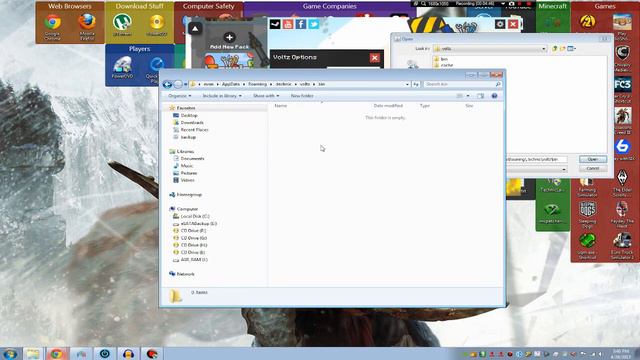Image resolution: width=640 pixels, height=360 pixels.
Task: Click New folder in Explorer toolbar
Action: click(x=302, y=96)
